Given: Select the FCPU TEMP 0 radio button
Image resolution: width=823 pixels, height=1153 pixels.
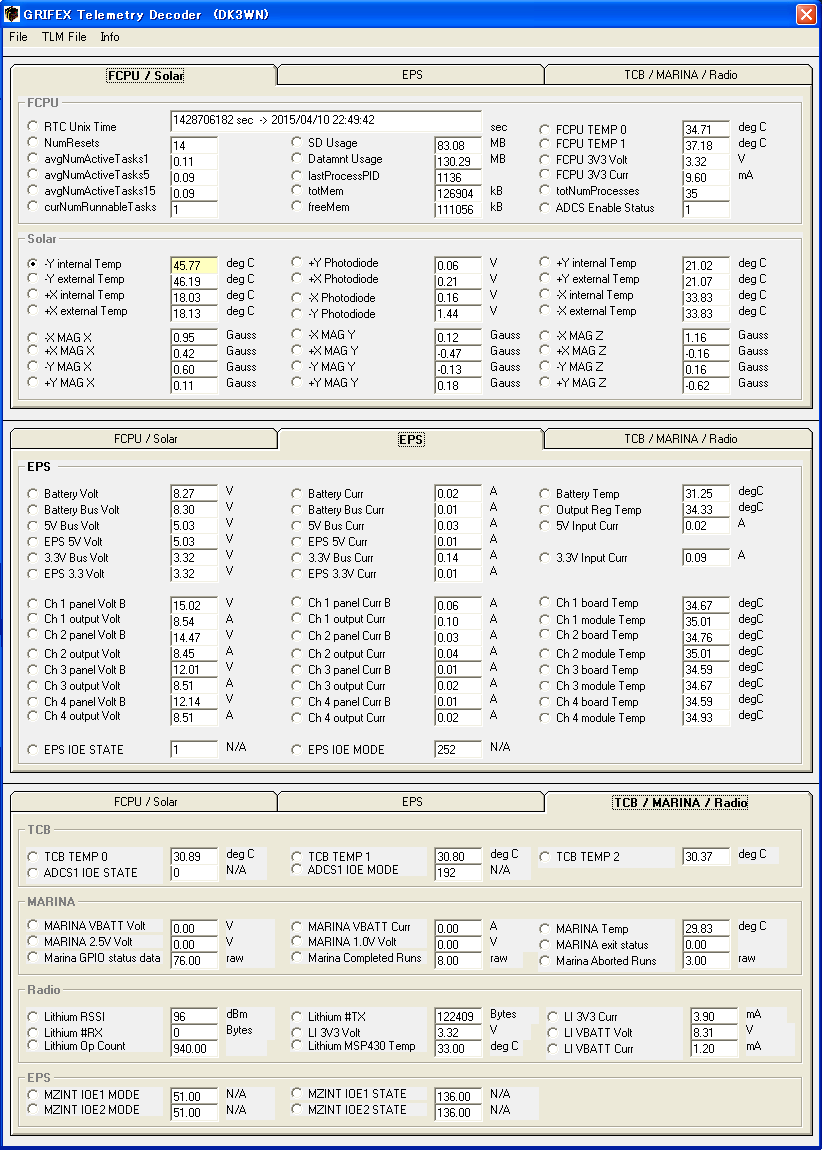Looking at the screenshot, I should [544, 129].
